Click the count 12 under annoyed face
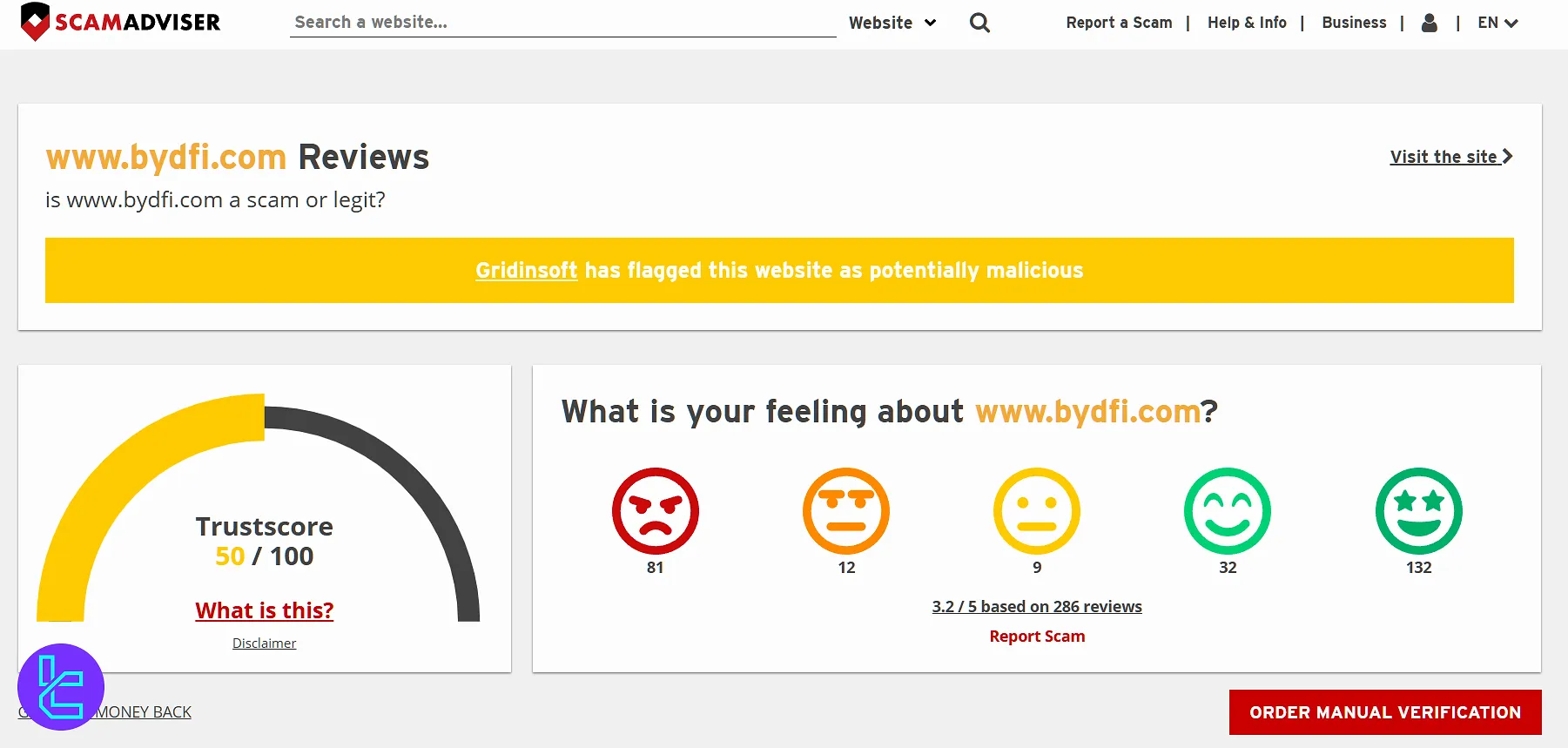1568x748 pixels. (x=846, y=568)
